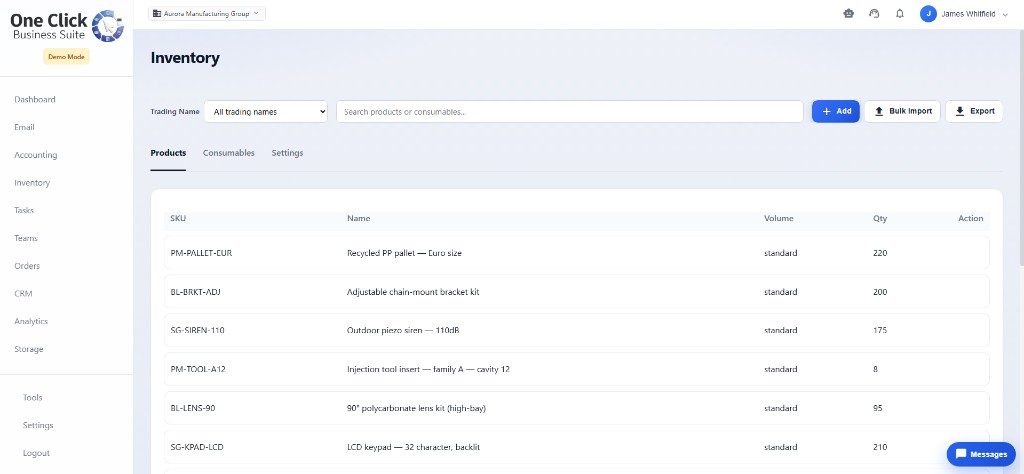The width and height of the screenshot is (1024, 474).
Task: Select the BL-LENS-90 SKU cell
Action: [193, 408]
